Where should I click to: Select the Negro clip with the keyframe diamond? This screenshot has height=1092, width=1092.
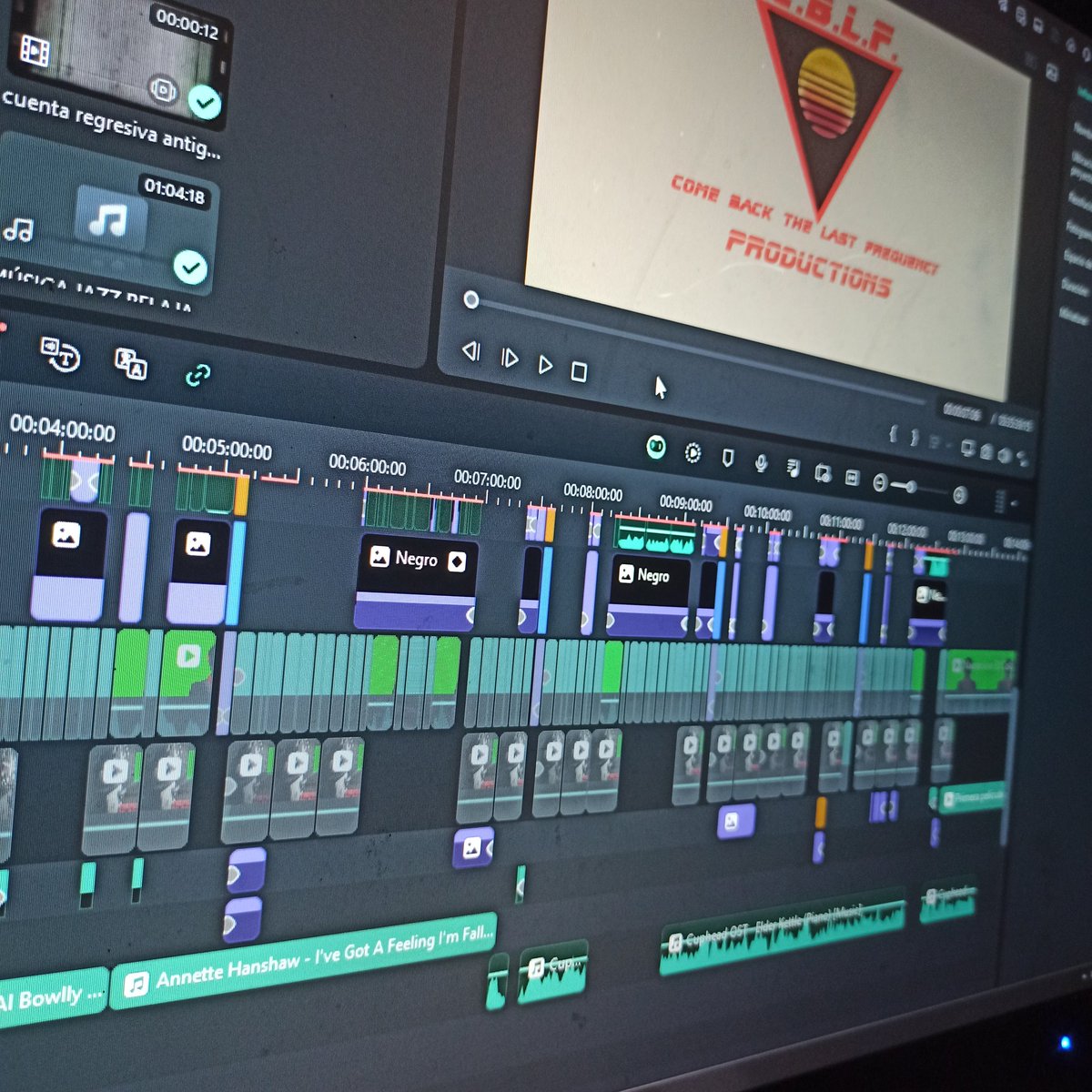click(x=416, y=582)
